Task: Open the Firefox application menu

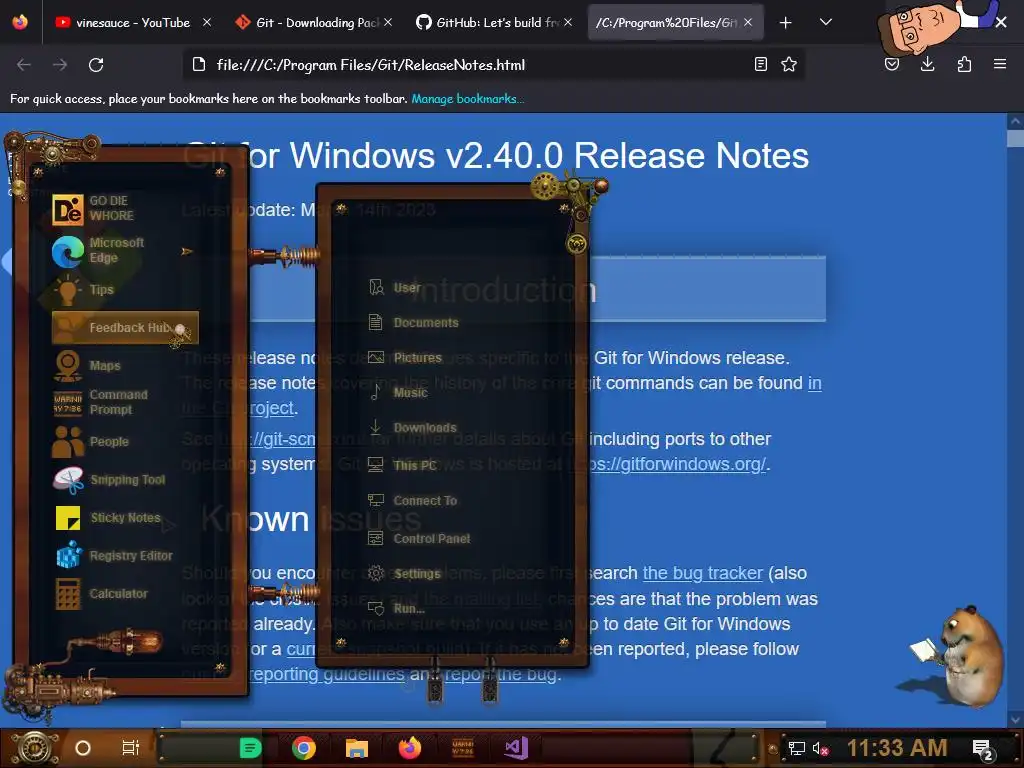Action: tap(1000, 64)
